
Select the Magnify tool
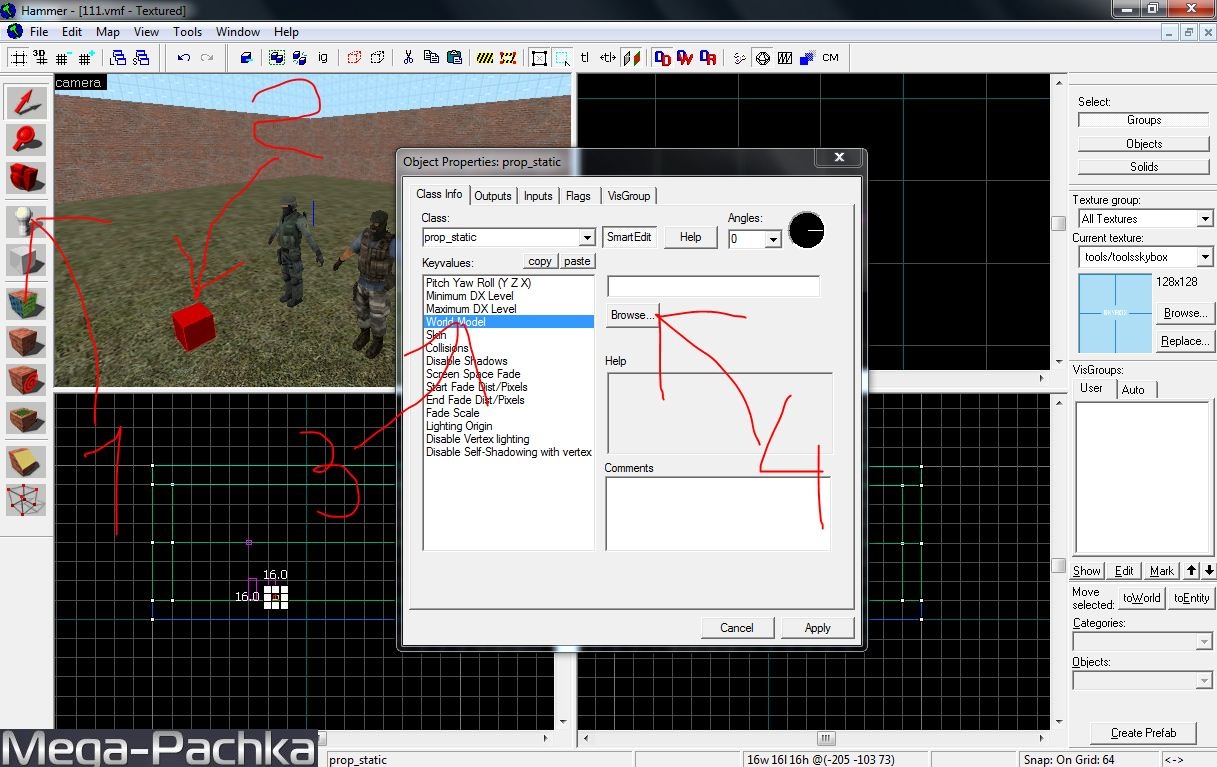27,140
